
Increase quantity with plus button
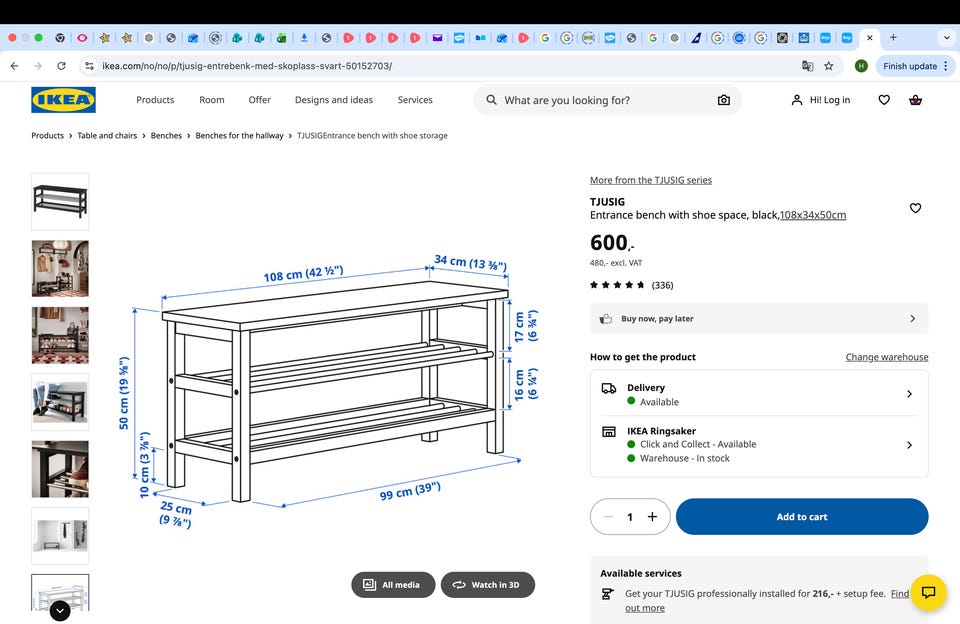coord(652,517)
